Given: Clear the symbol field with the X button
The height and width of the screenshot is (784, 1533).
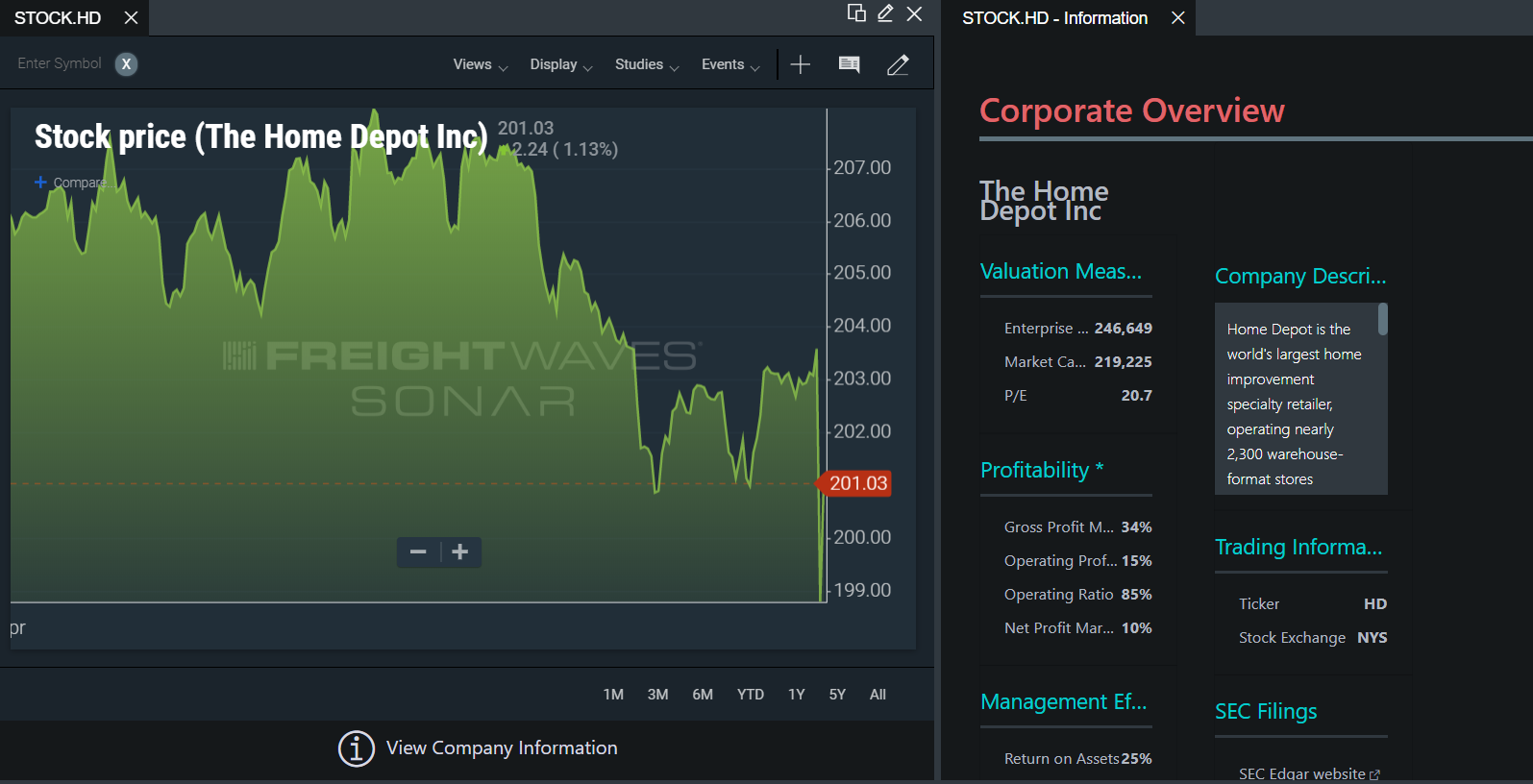Looking at the screenshot, I should tap(126, 64).
